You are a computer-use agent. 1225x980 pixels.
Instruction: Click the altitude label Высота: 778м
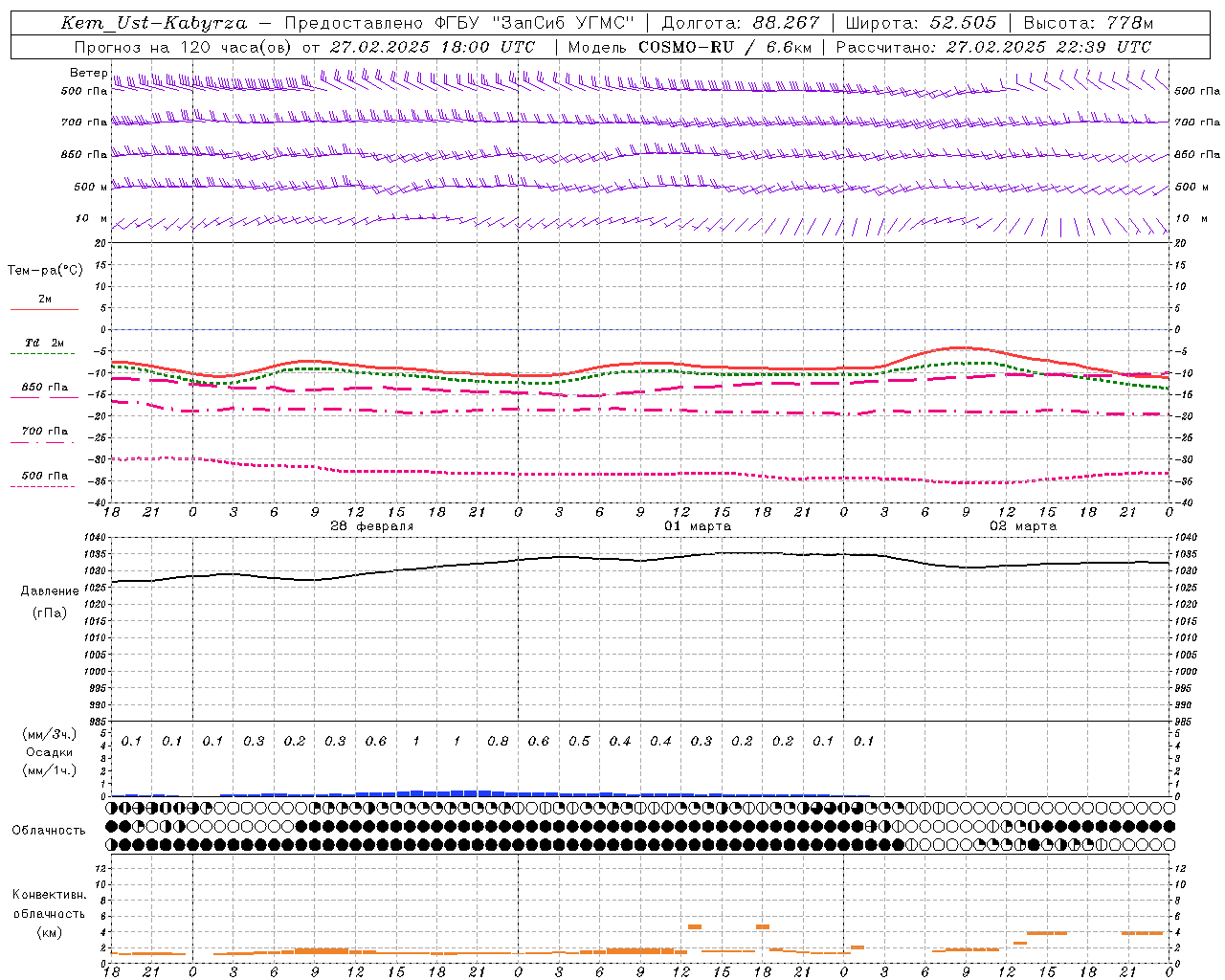point(1088,23)
